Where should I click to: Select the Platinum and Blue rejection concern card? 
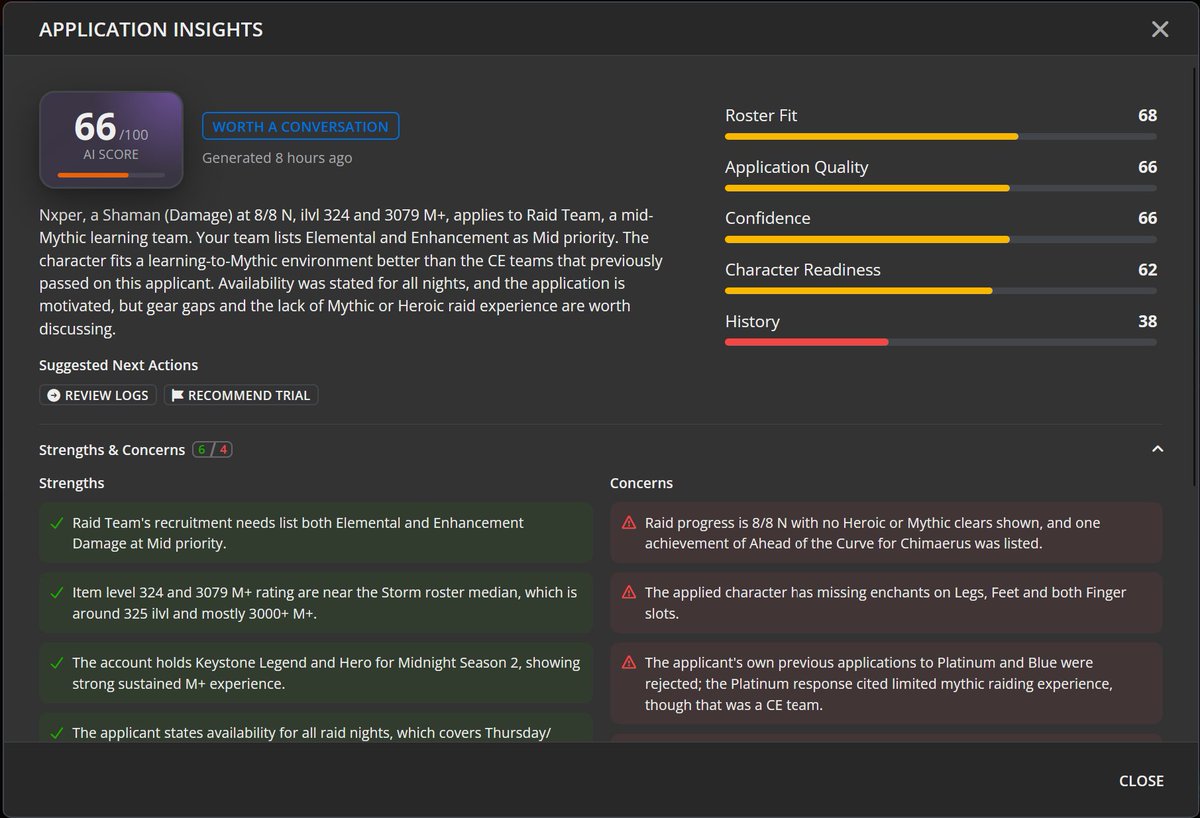tap(886, 683)
